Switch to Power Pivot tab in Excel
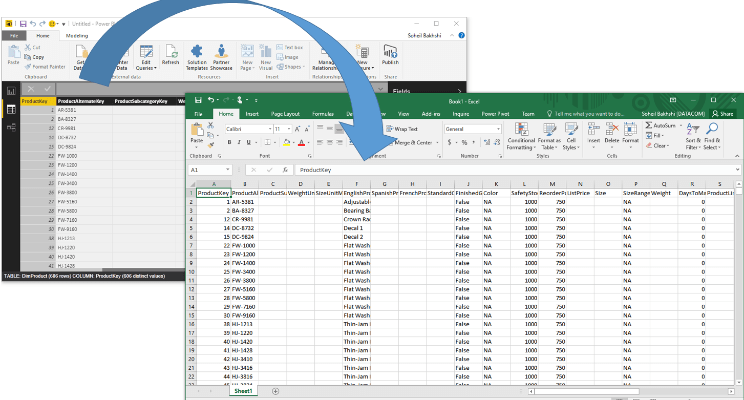 (494, 114)
